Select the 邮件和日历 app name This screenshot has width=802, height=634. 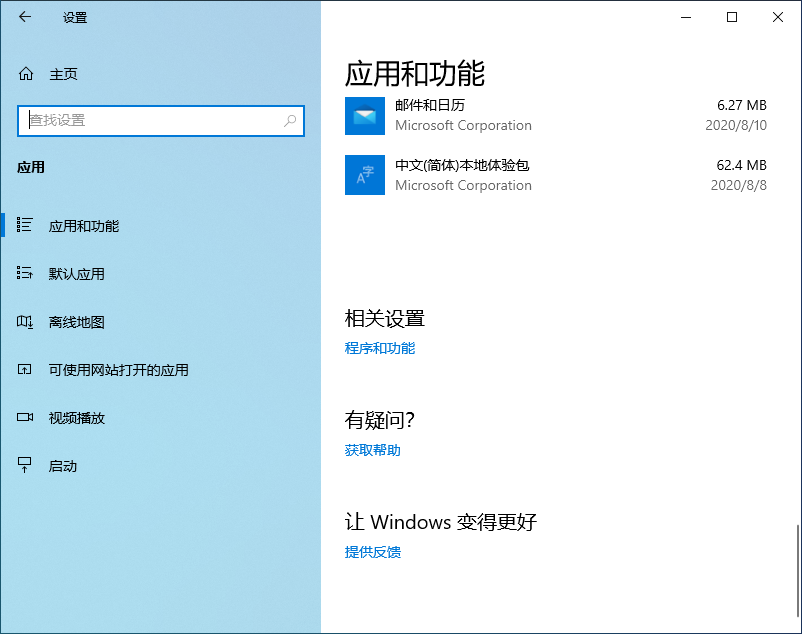pyautogui.click(x=430, y=105)
